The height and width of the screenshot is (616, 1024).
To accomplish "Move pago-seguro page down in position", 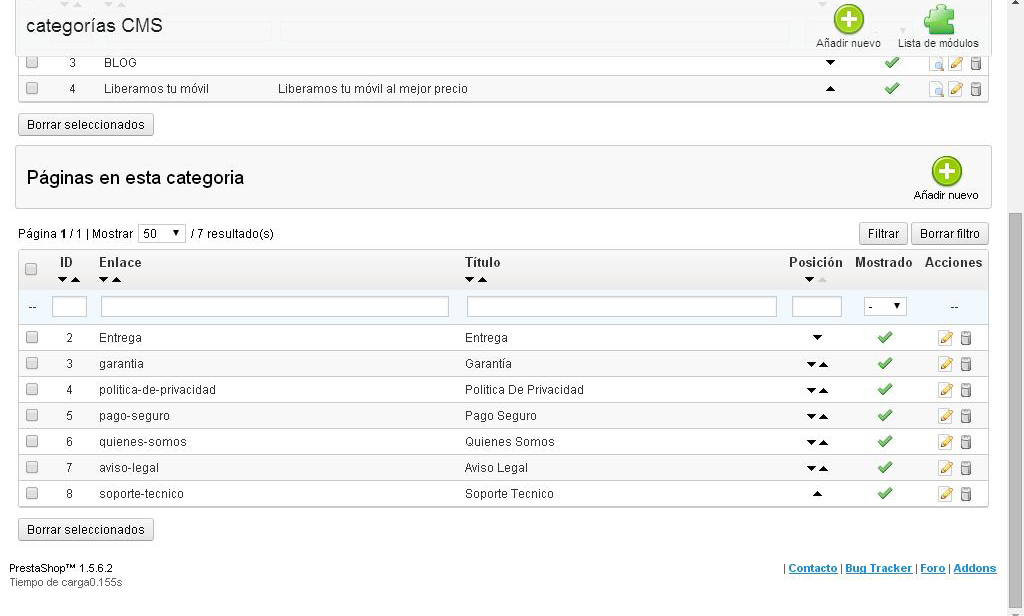I will click(x=812, y=417).
